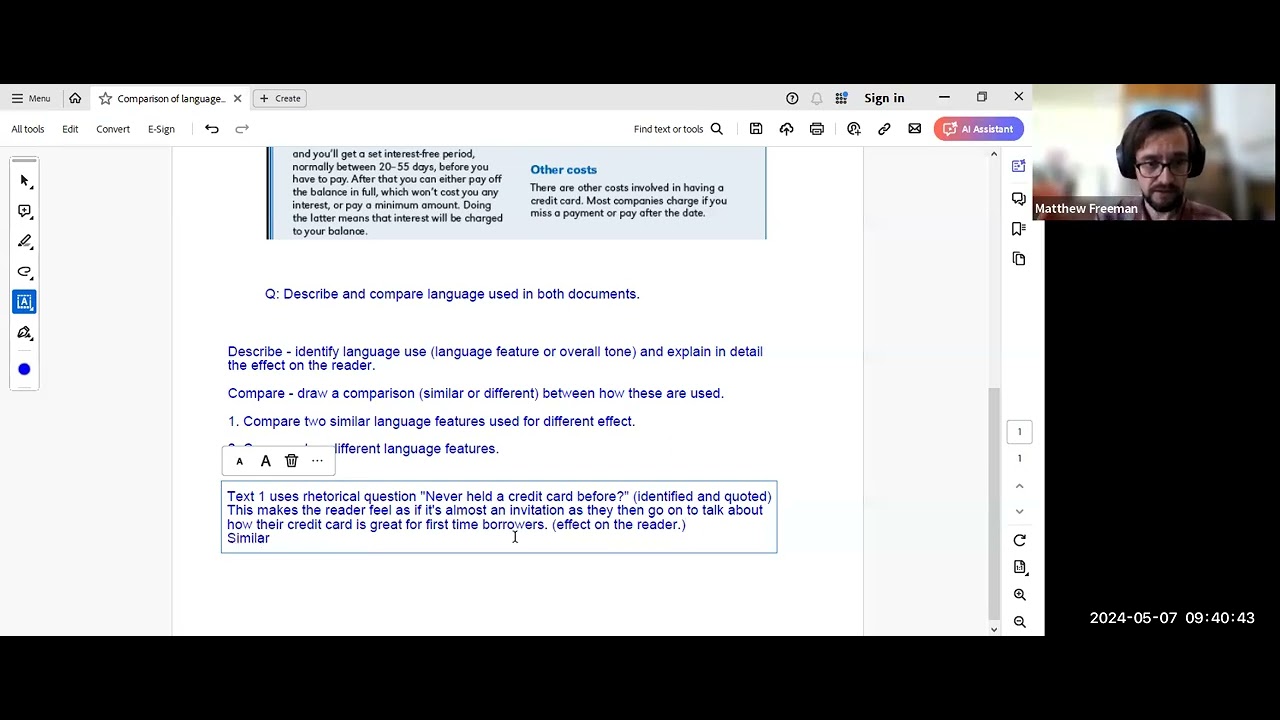Click the 'Other costs' heading

563,170
